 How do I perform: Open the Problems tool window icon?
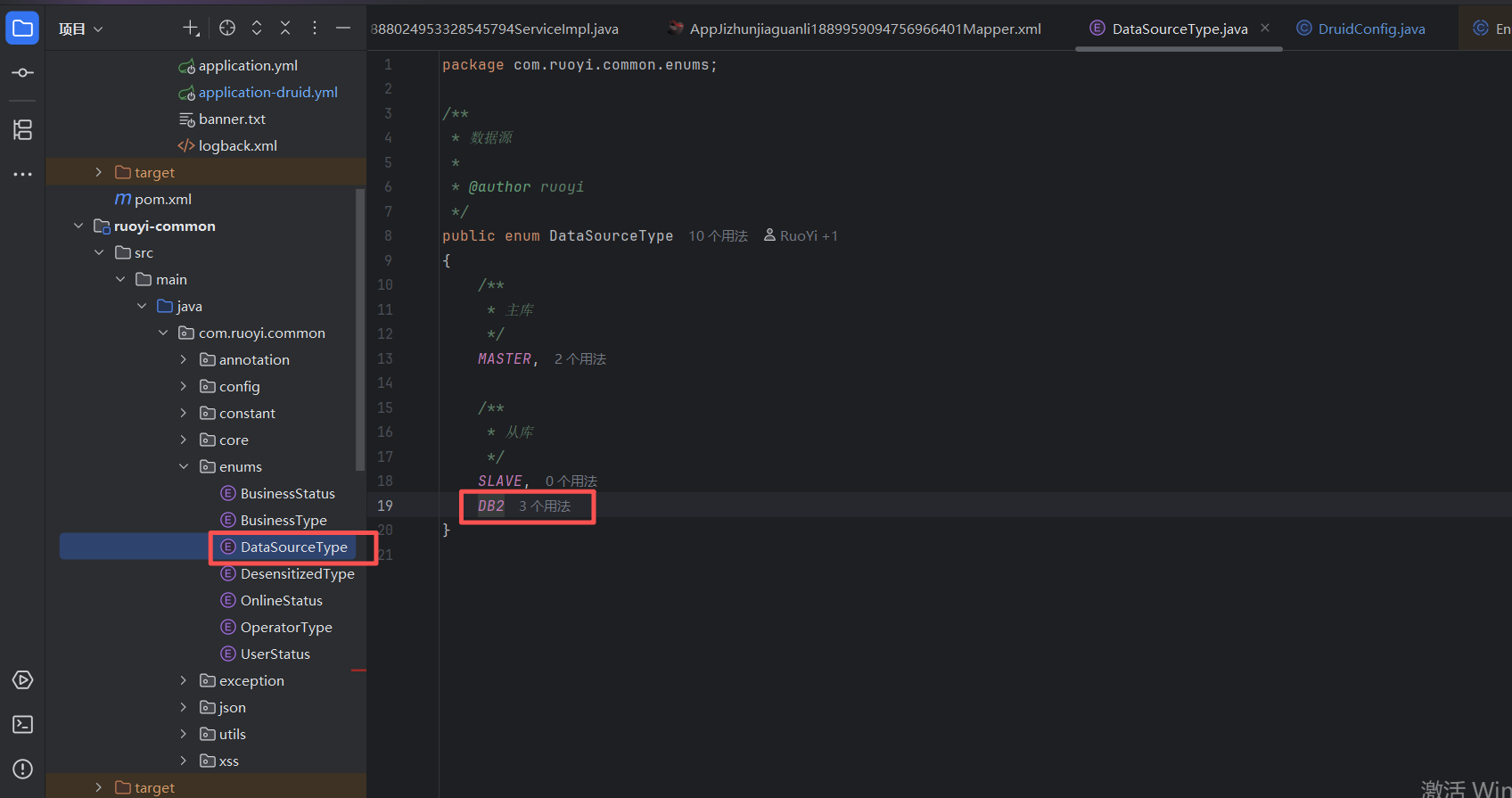(22, 769)
